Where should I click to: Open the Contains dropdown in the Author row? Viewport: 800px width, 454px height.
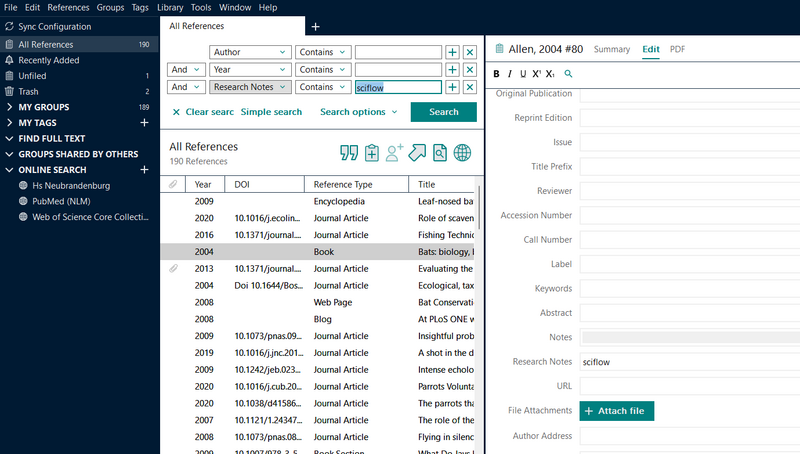[322, 52]
